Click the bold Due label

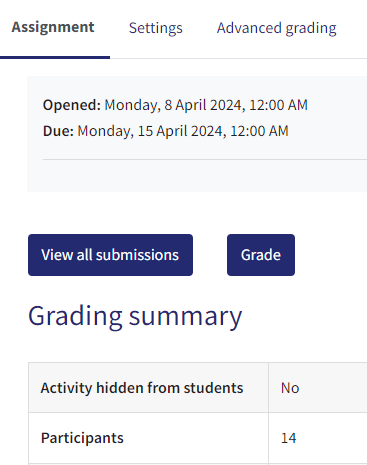tap(58, 131)
